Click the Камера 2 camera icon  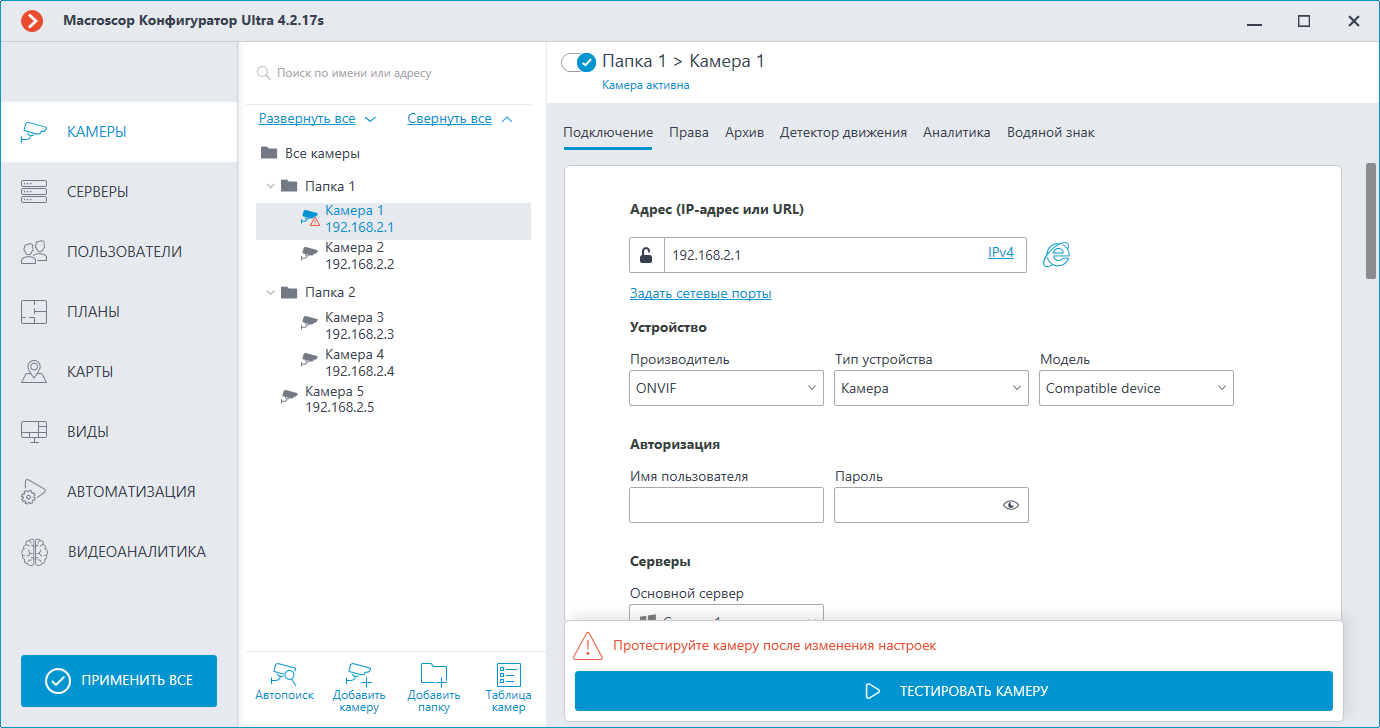[x=309, y=255]
